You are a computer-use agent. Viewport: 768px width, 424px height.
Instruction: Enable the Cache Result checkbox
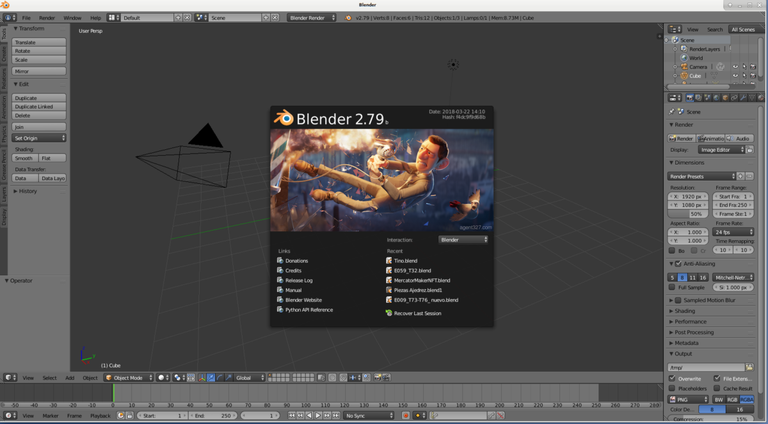tap(717, 388)
